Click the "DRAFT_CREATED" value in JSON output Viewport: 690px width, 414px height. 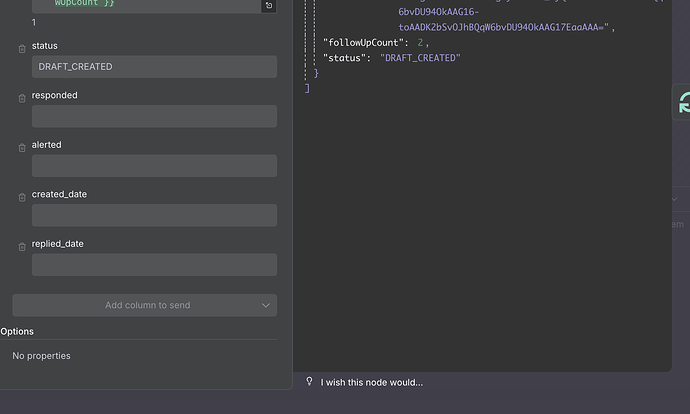click(x=420, y=58)
